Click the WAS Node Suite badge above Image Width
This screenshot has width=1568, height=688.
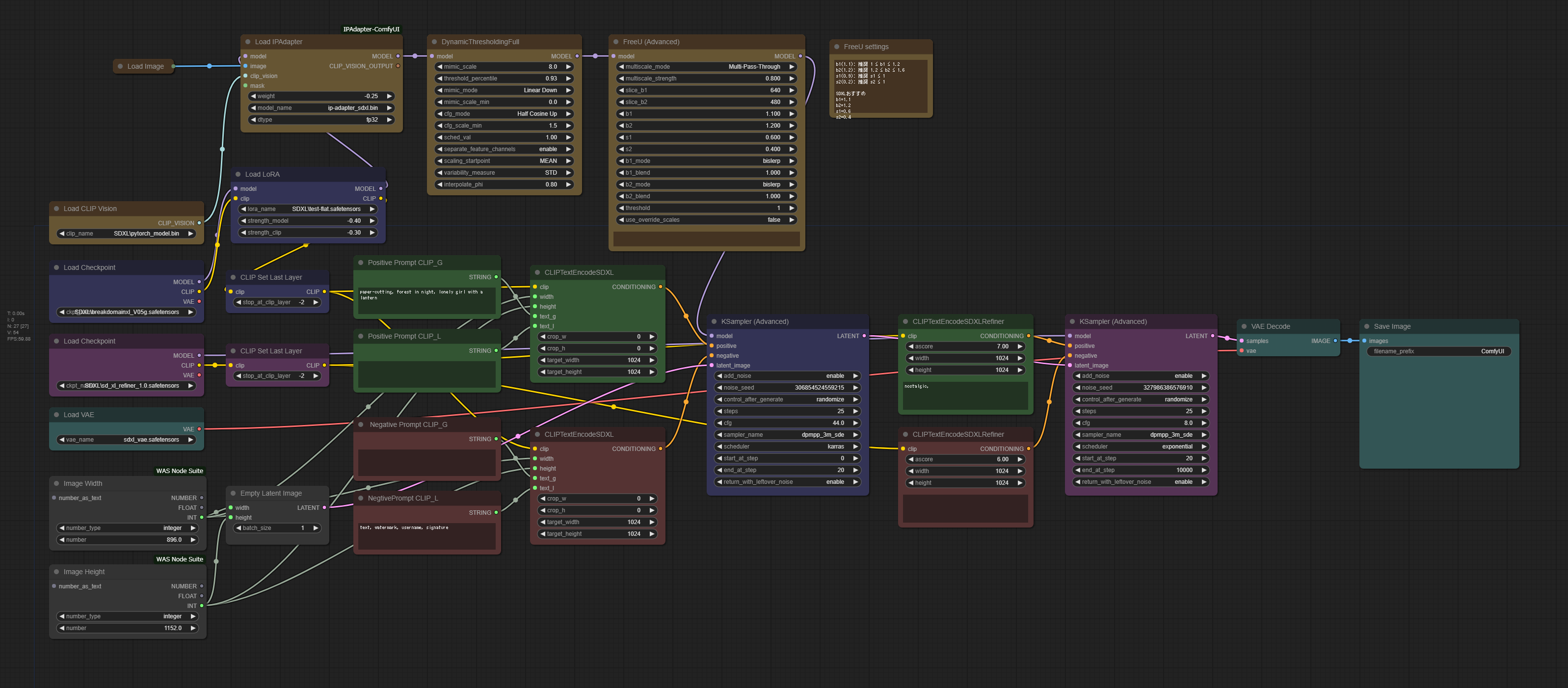[x=179, y=471]
